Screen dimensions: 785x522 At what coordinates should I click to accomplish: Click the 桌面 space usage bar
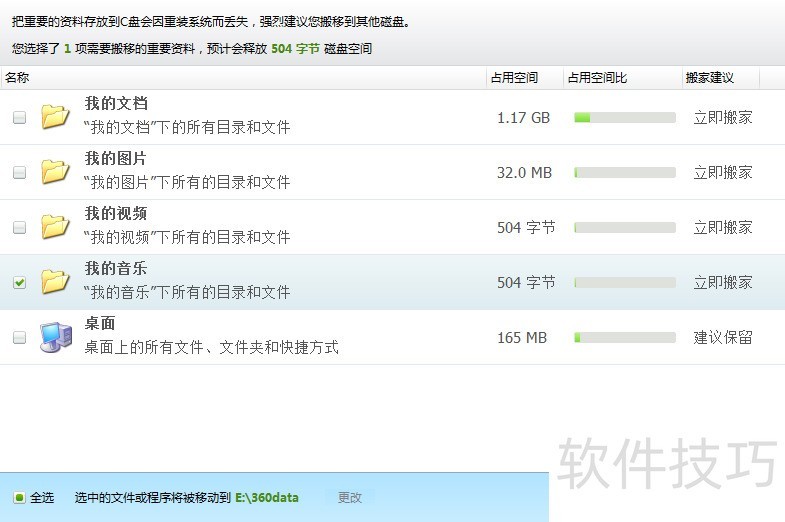tap(625, 337)
